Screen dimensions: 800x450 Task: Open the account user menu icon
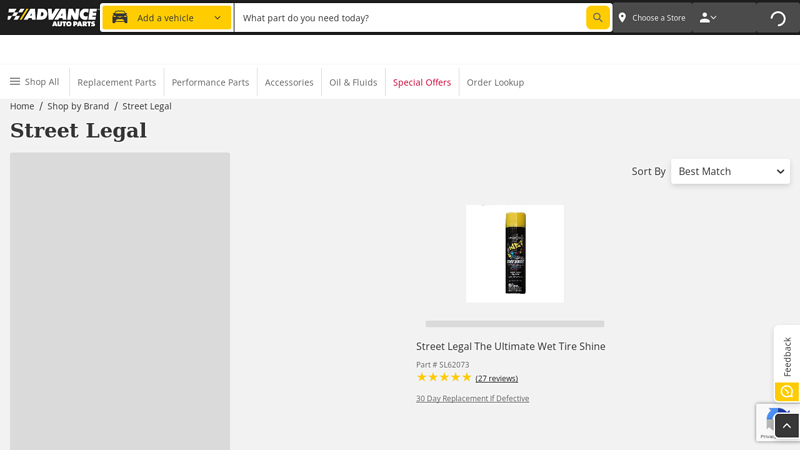click(708, 18)
